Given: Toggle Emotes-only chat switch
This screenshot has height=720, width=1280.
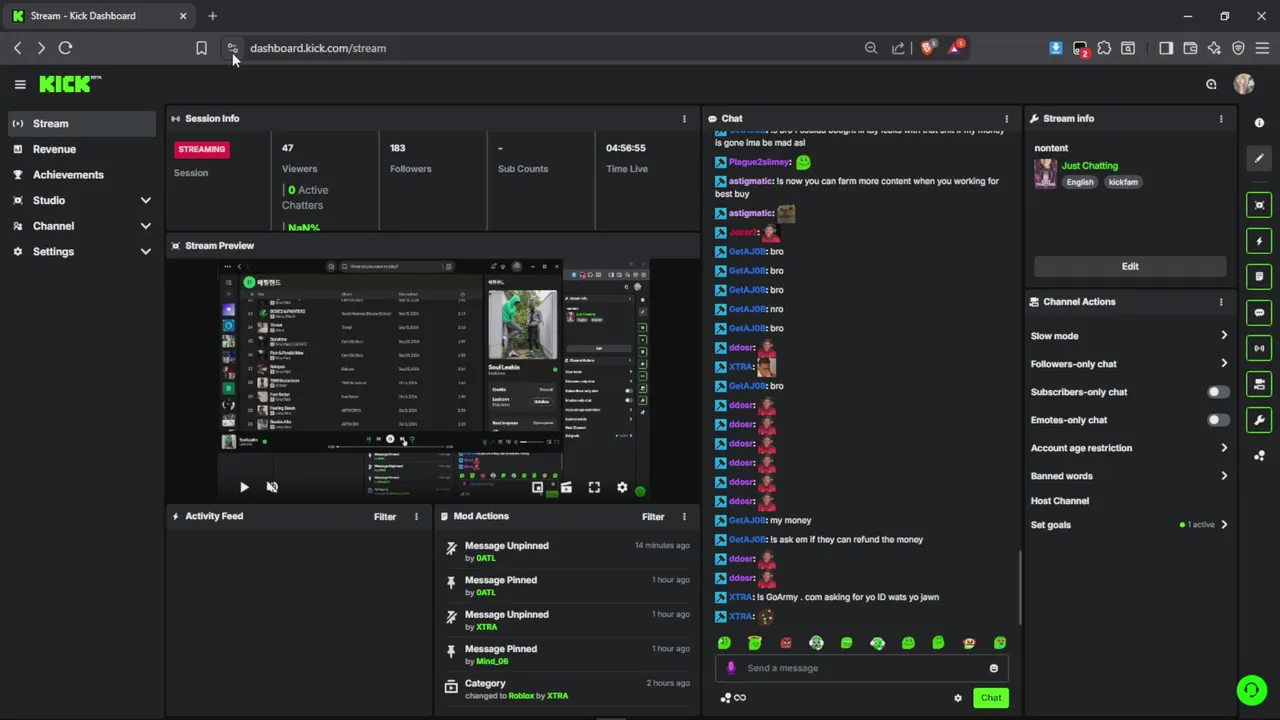Looking at the screenshot, I should (1218, 420).
